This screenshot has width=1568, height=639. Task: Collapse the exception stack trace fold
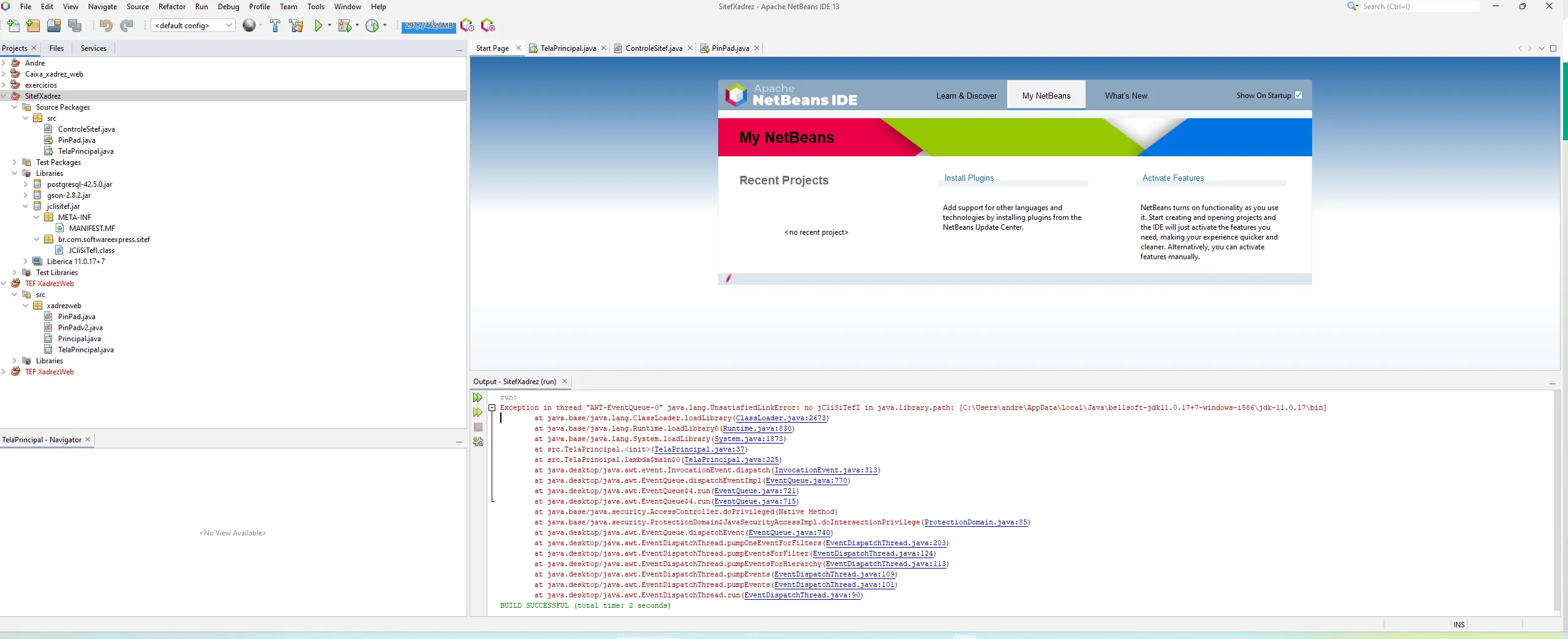492,408
